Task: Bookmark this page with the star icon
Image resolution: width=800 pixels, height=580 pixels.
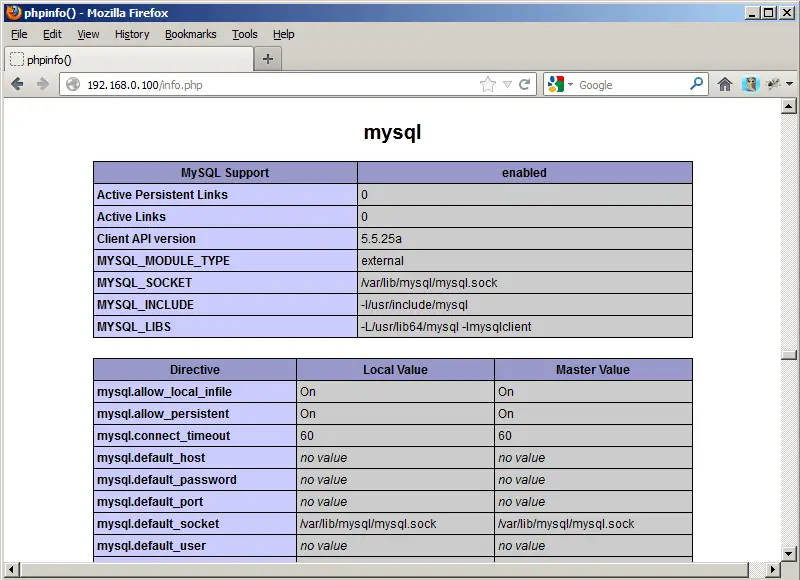Action: click(488, 84)
